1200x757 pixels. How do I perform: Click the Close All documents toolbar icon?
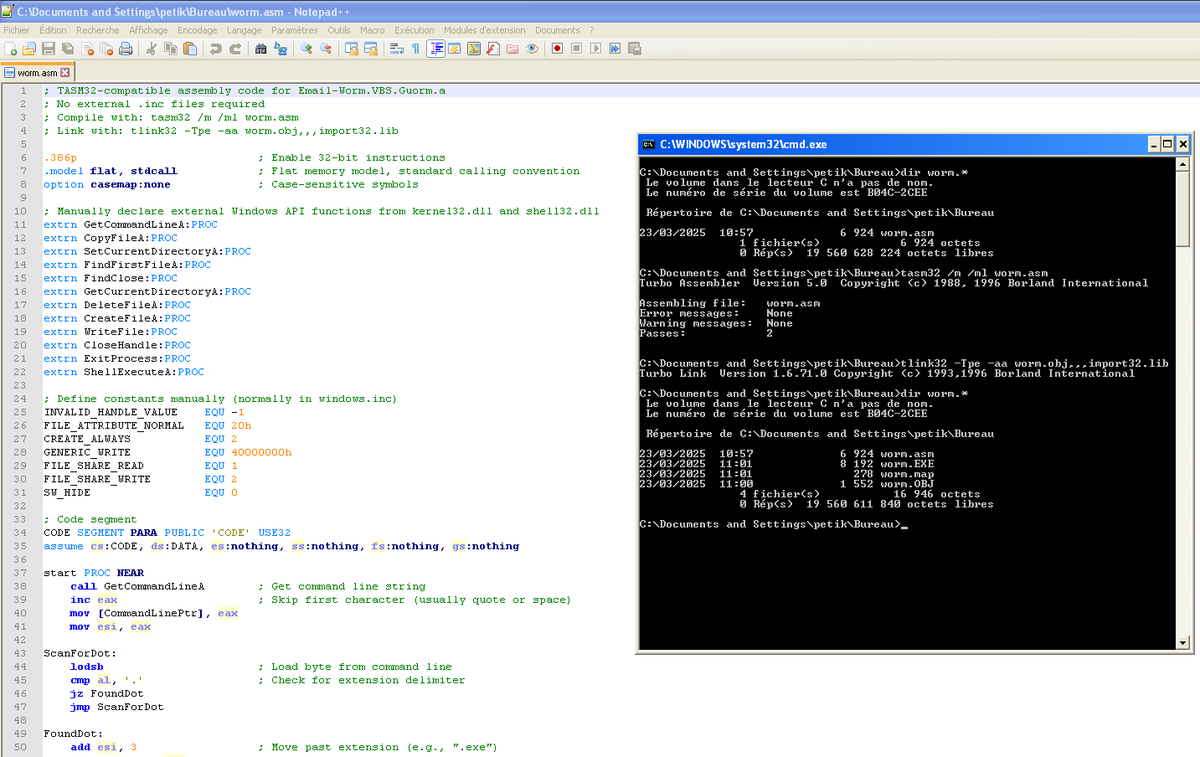[106, 48]
